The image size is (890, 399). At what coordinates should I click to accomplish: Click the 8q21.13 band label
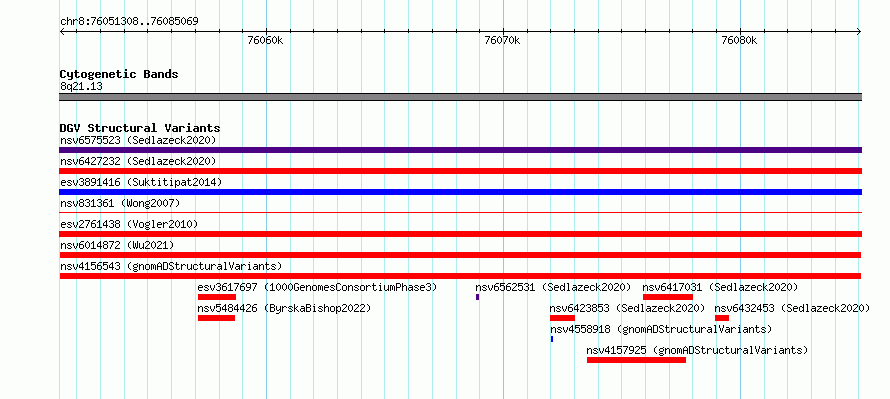[81, 87]
